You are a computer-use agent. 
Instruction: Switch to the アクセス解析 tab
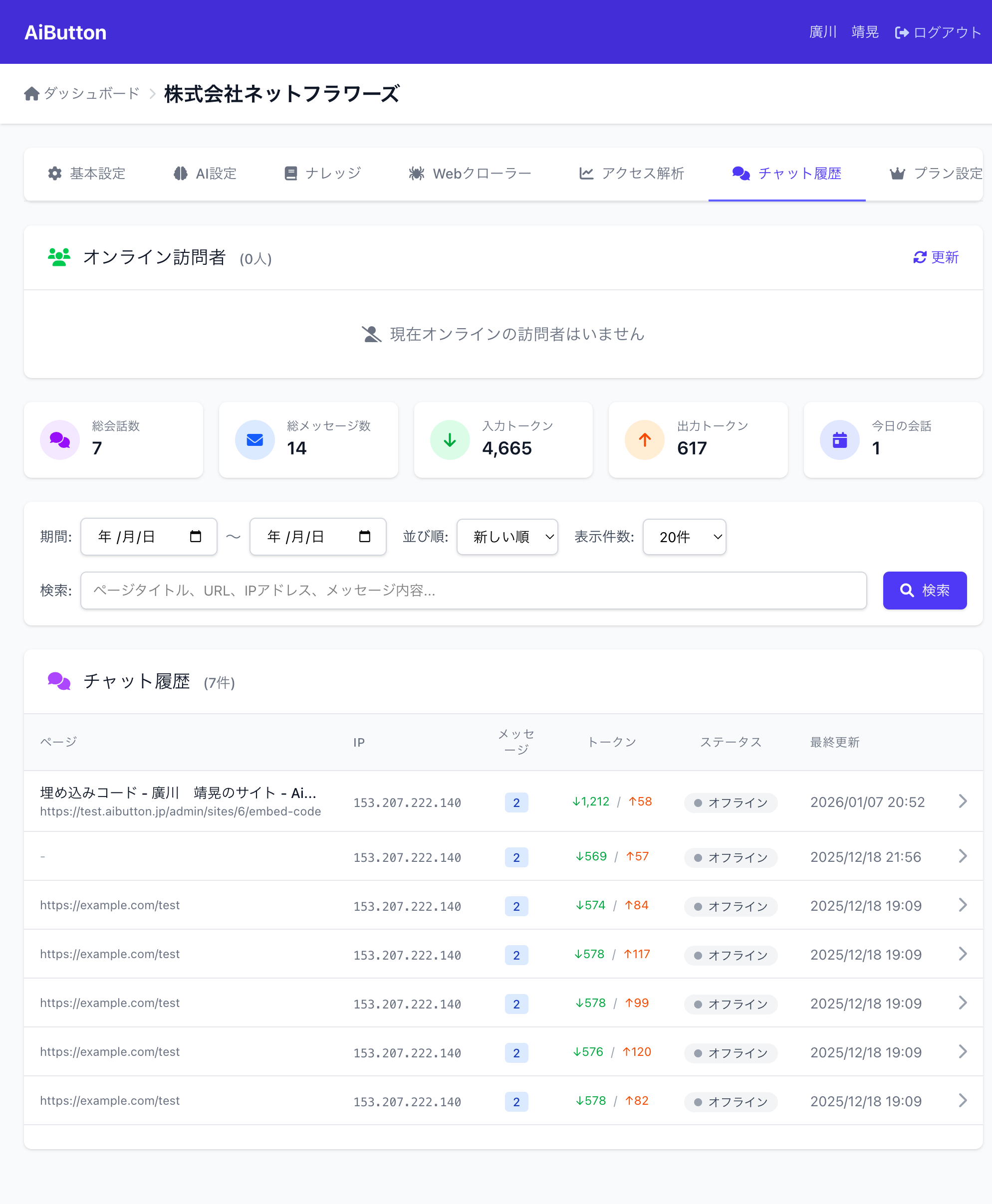631,174
